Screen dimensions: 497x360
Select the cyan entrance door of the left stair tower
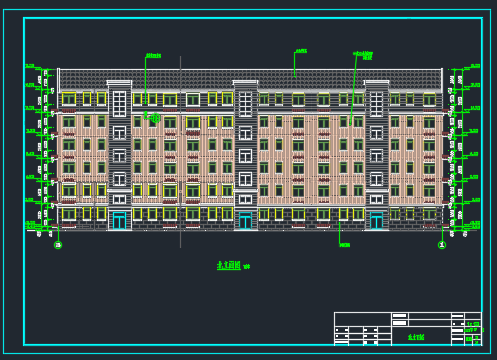(x=119, y=221)
